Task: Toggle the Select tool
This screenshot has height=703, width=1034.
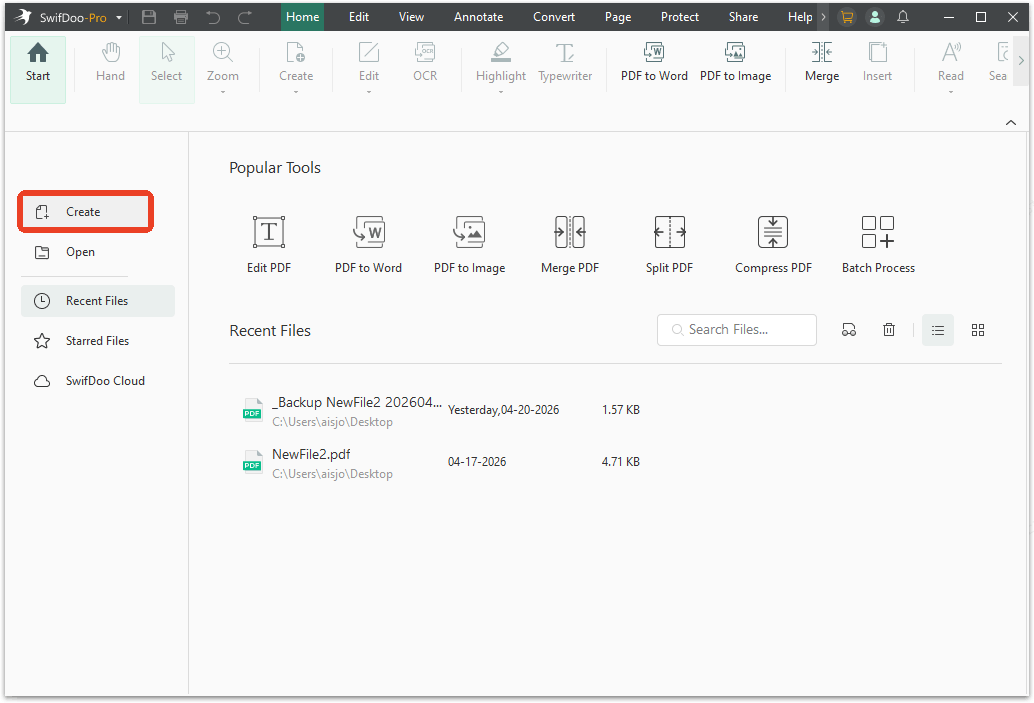Action: click(166, 65)
